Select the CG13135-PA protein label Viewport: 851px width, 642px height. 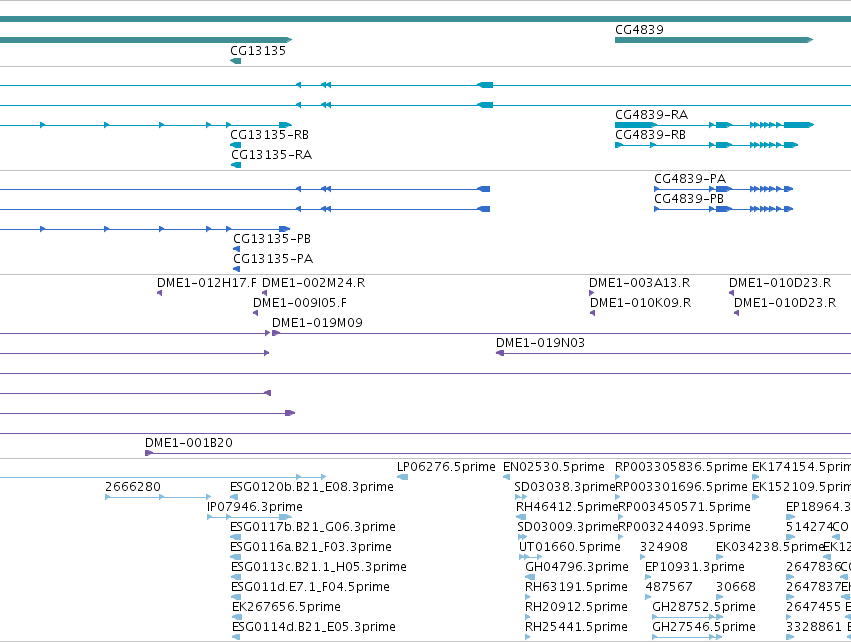pyautogui.click(x=273, y=259)
